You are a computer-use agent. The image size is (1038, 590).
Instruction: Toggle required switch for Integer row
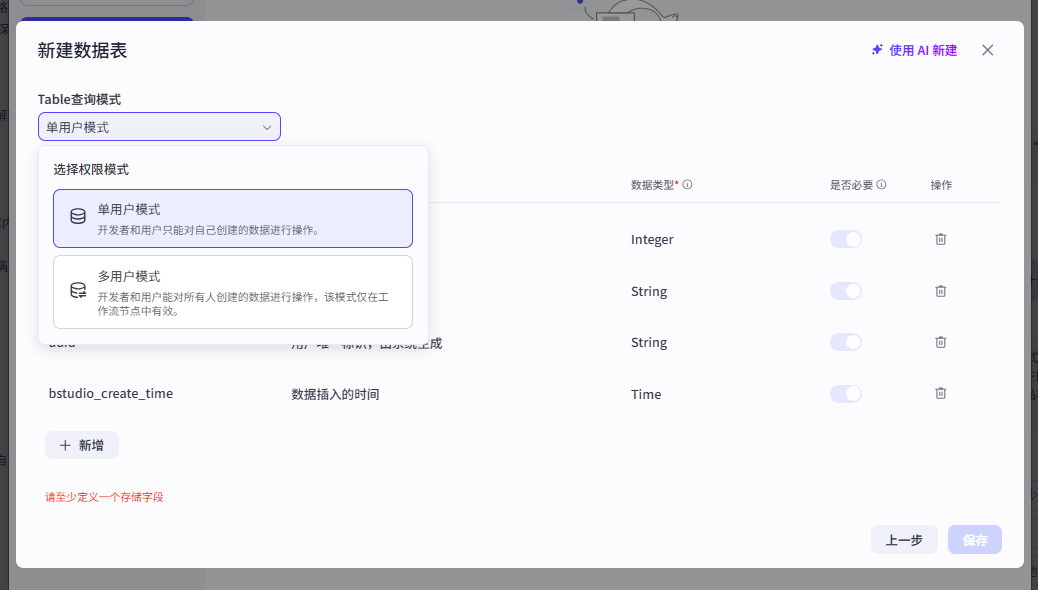tap(845, 239)
